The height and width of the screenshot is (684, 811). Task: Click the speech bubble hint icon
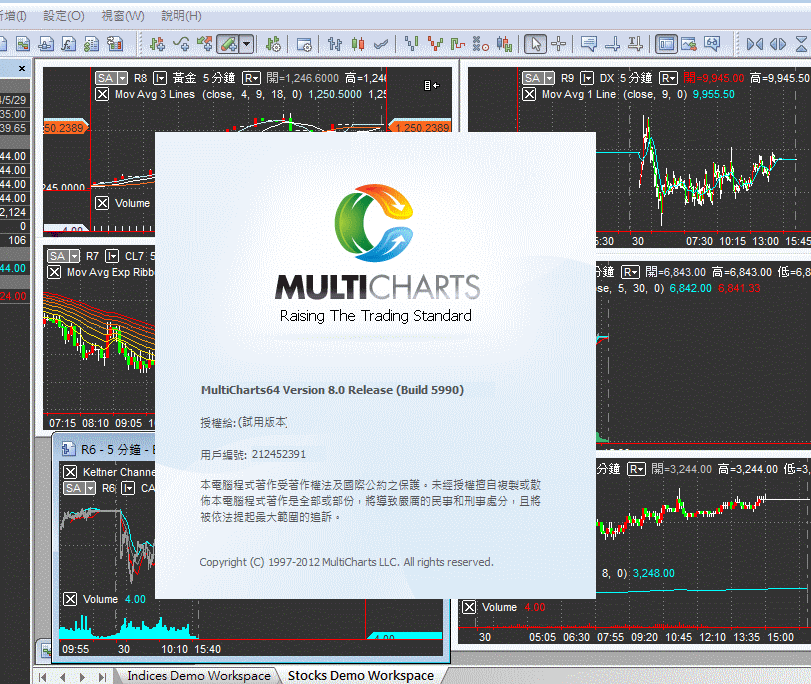(x=589, y=44)
